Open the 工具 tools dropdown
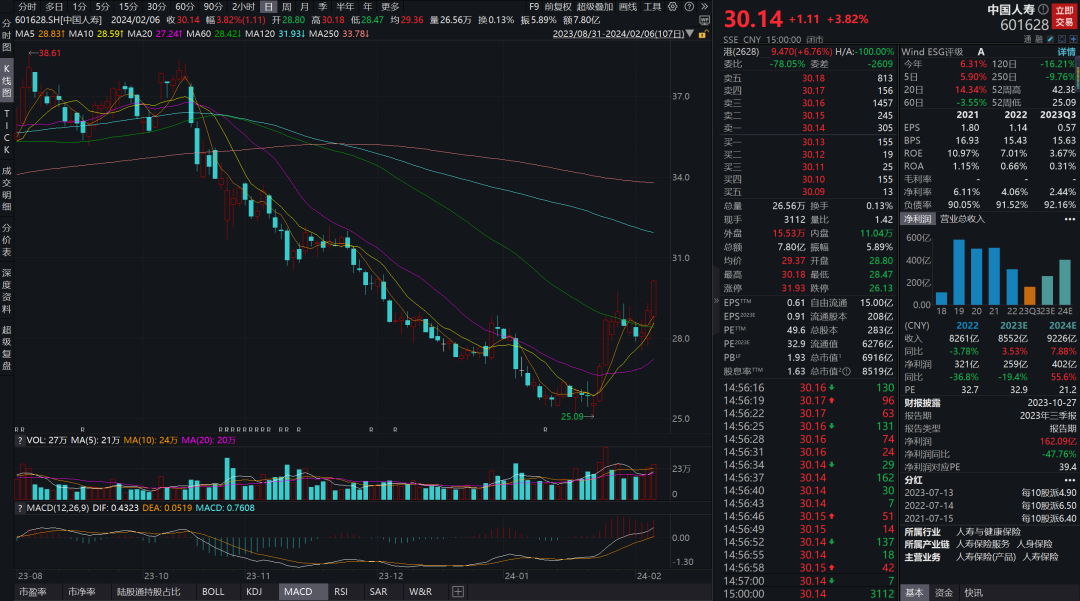Viewport: 1080px width, 601px height. point(651,6)
